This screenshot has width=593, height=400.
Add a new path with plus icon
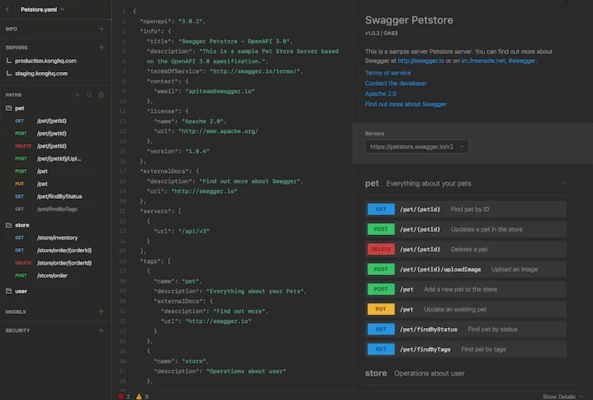tap(78, 95)
